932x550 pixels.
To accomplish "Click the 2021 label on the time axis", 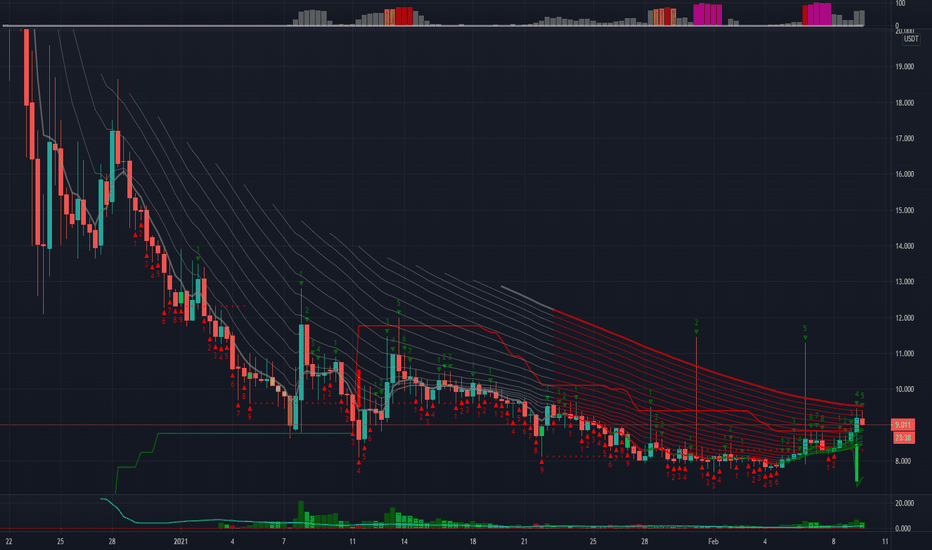I will (181, 541).
